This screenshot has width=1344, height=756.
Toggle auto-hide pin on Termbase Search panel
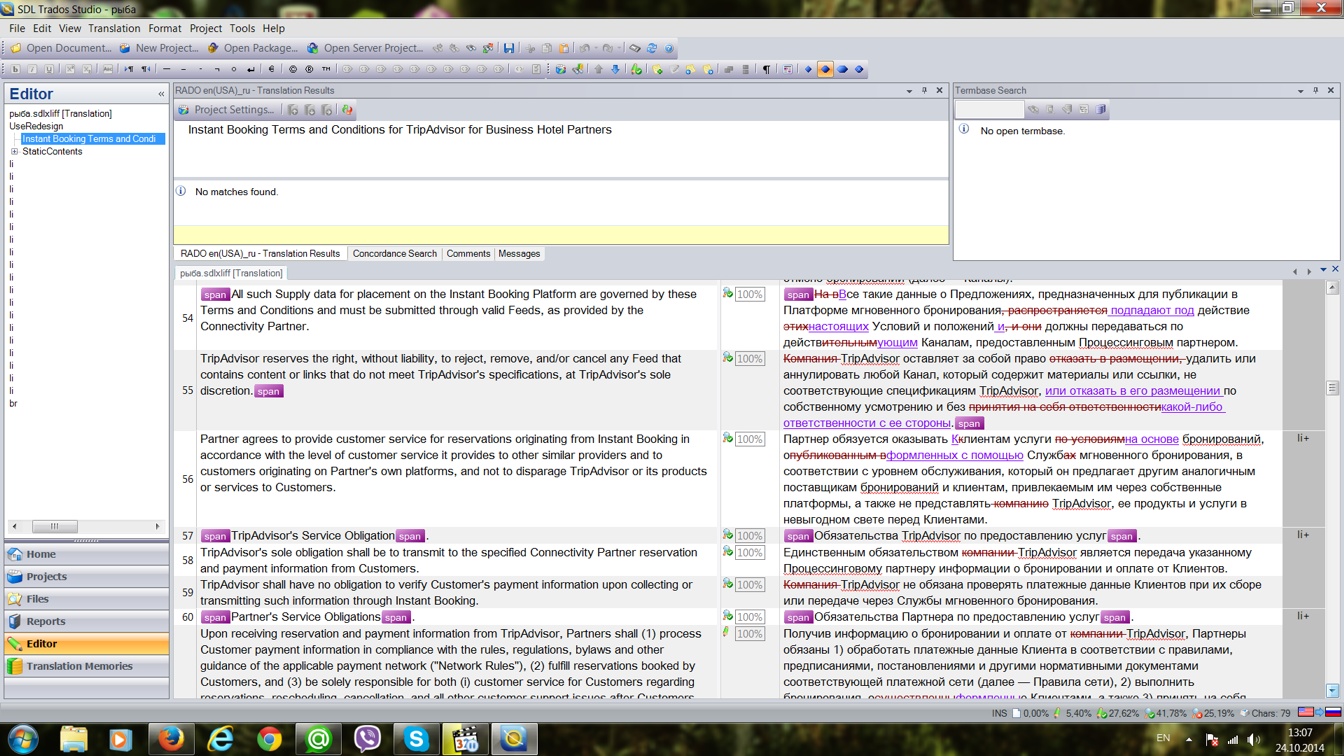pyautogui.click(x=1315, y=91)
